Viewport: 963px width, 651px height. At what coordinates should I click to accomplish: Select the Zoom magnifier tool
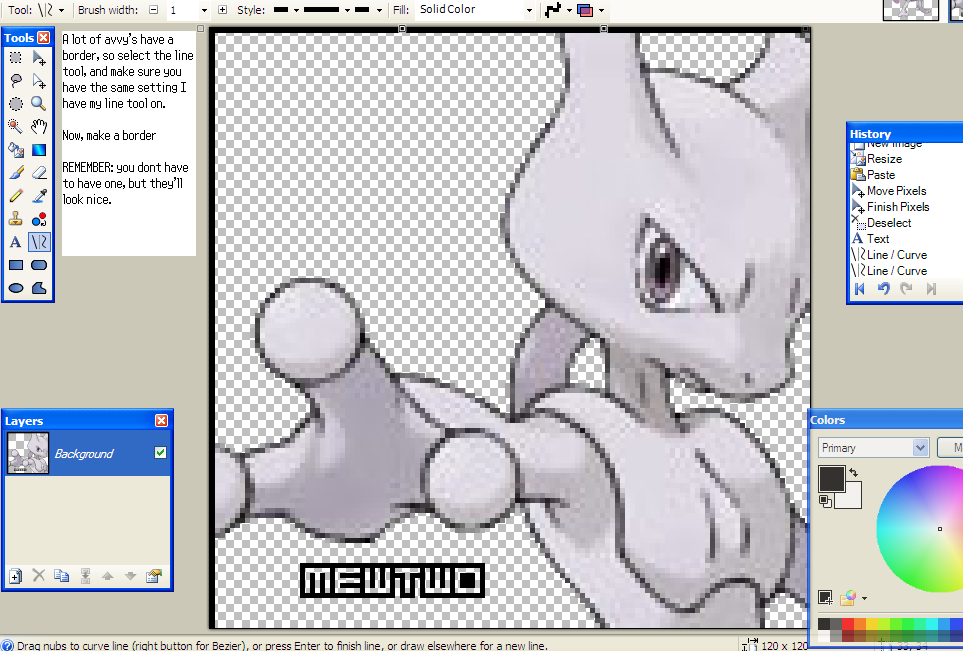click(39, 104)
